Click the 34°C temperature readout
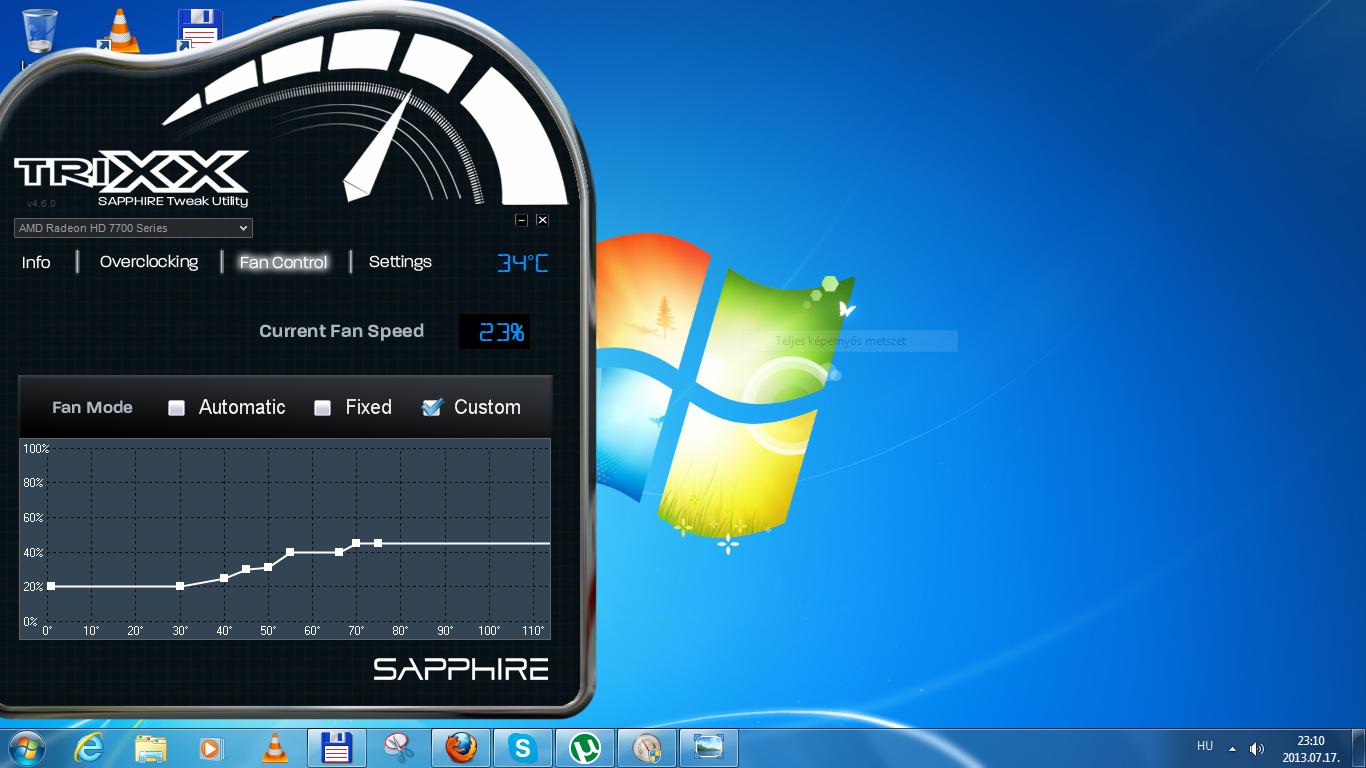This screenshot has height=768, width=1366. 523,263
